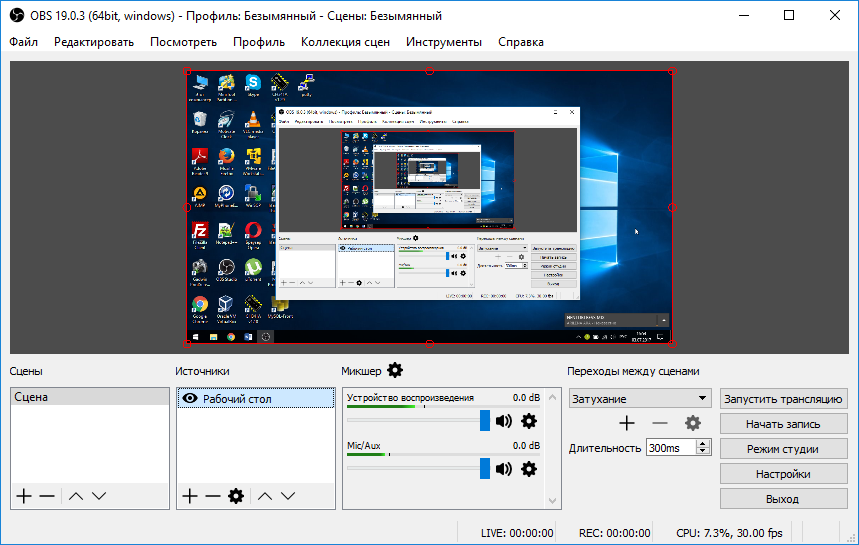Open the Файл menu
The image size is (859, 545).
23,42
